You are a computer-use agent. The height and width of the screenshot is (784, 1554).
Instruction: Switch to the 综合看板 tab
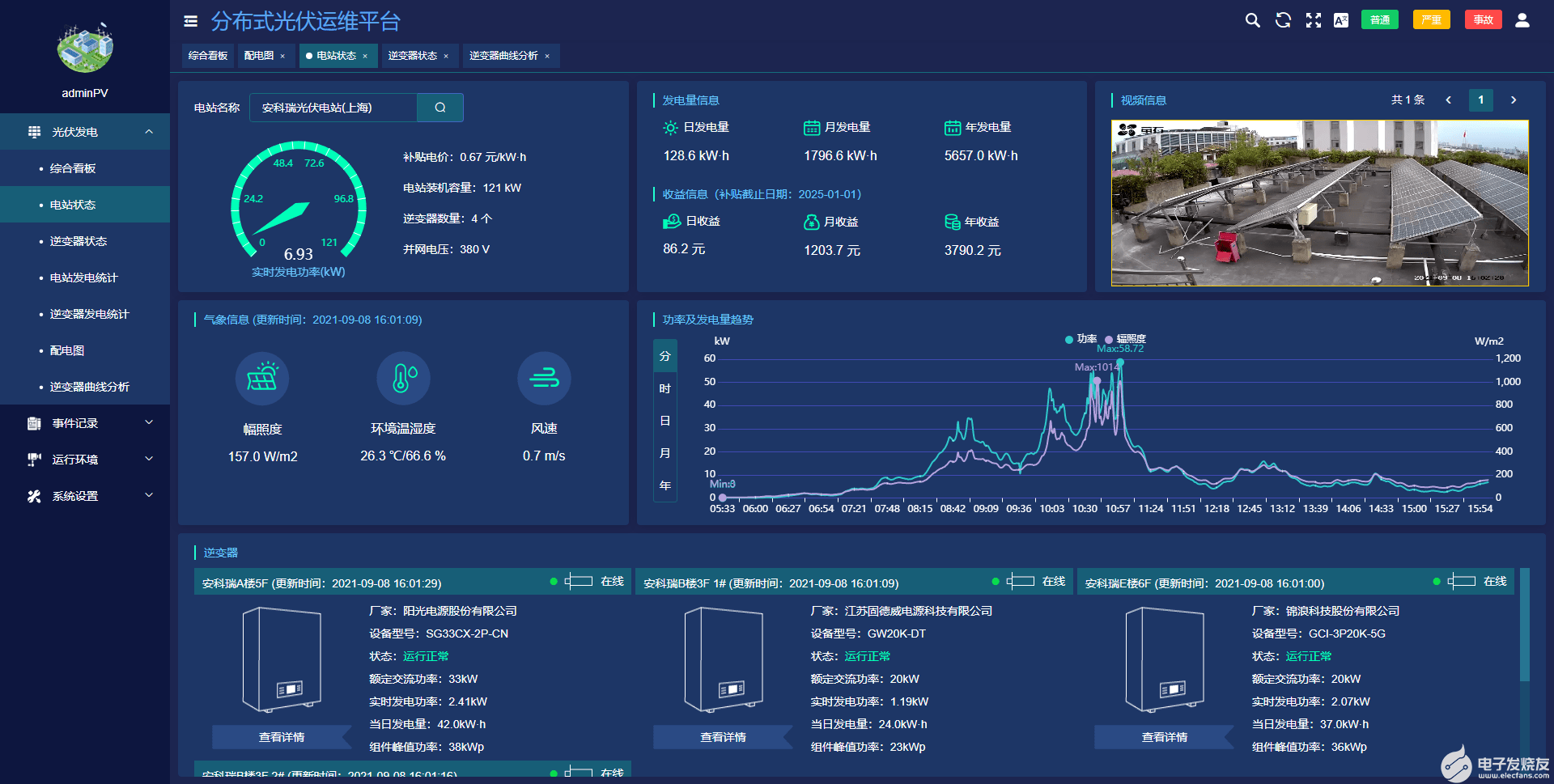click(208, 56)
